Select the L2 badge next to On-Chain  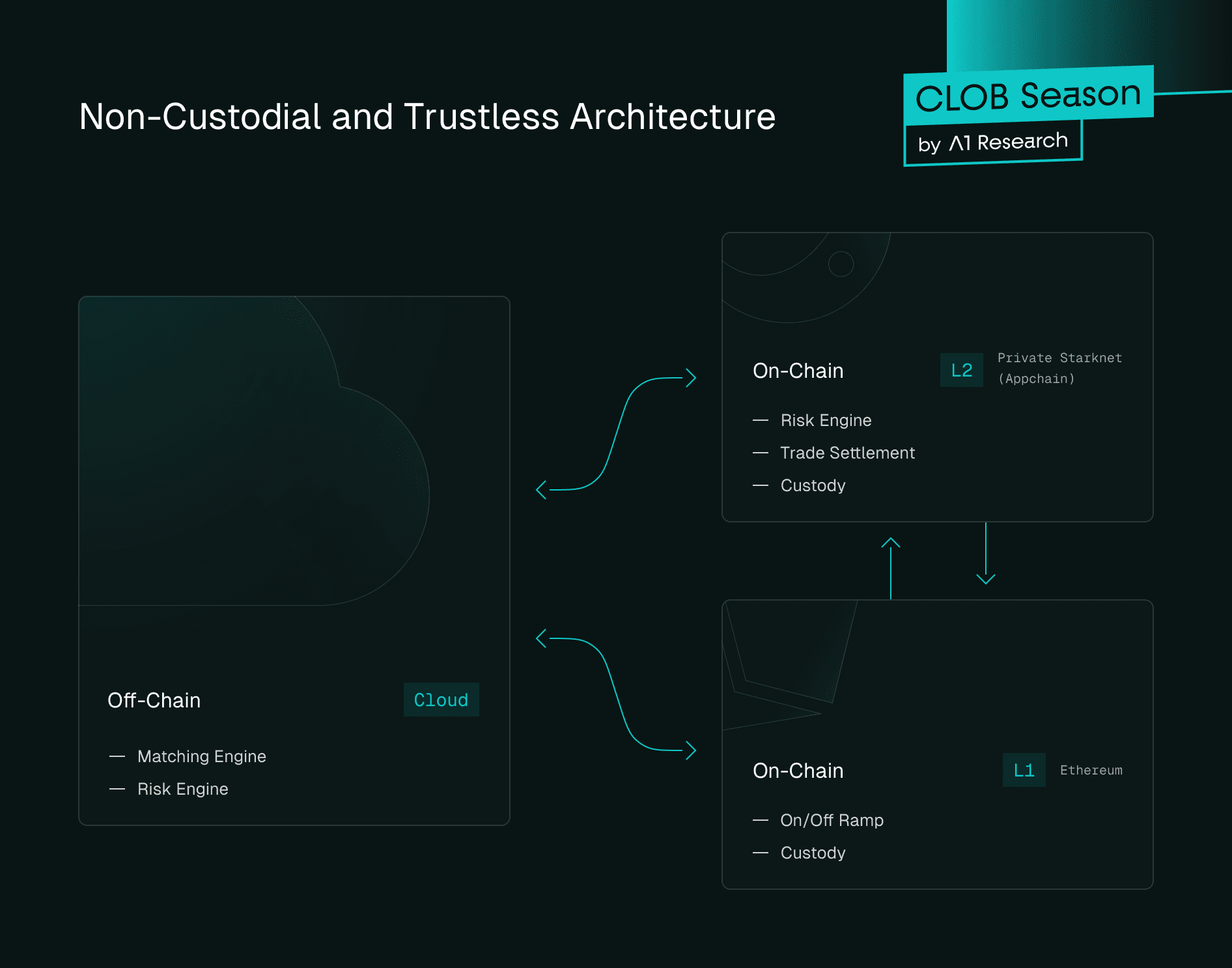coord(962,370)
